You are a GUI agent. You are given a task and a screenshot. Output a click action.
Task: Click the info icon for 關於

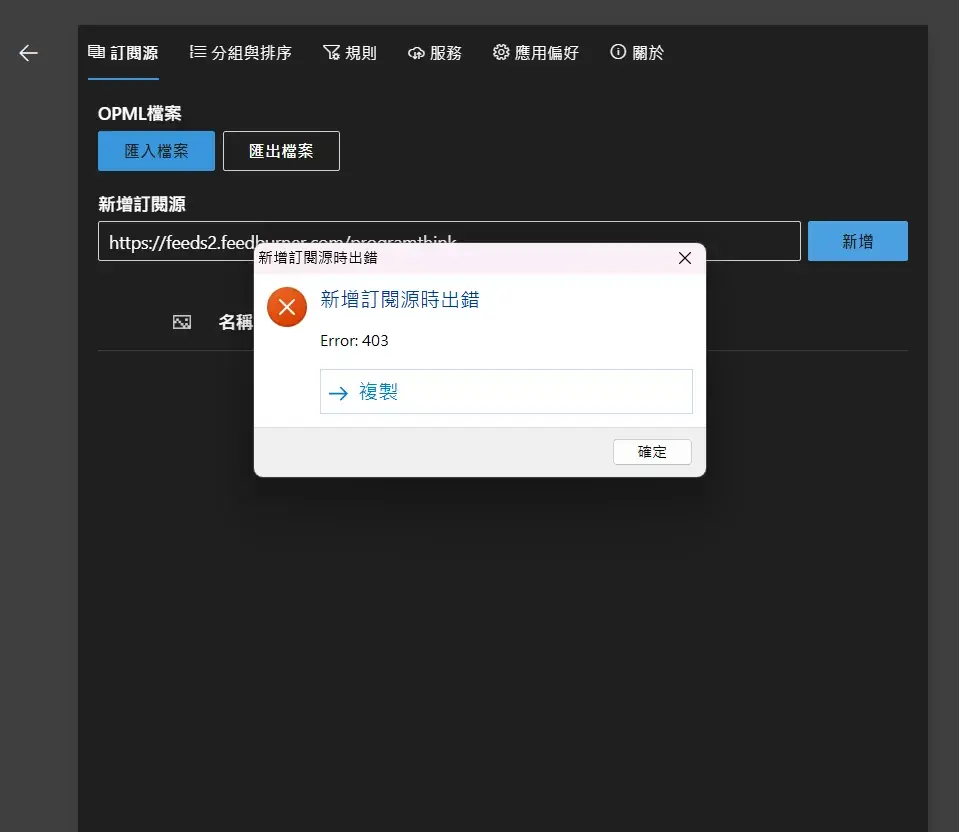click(x=618, y=52)
